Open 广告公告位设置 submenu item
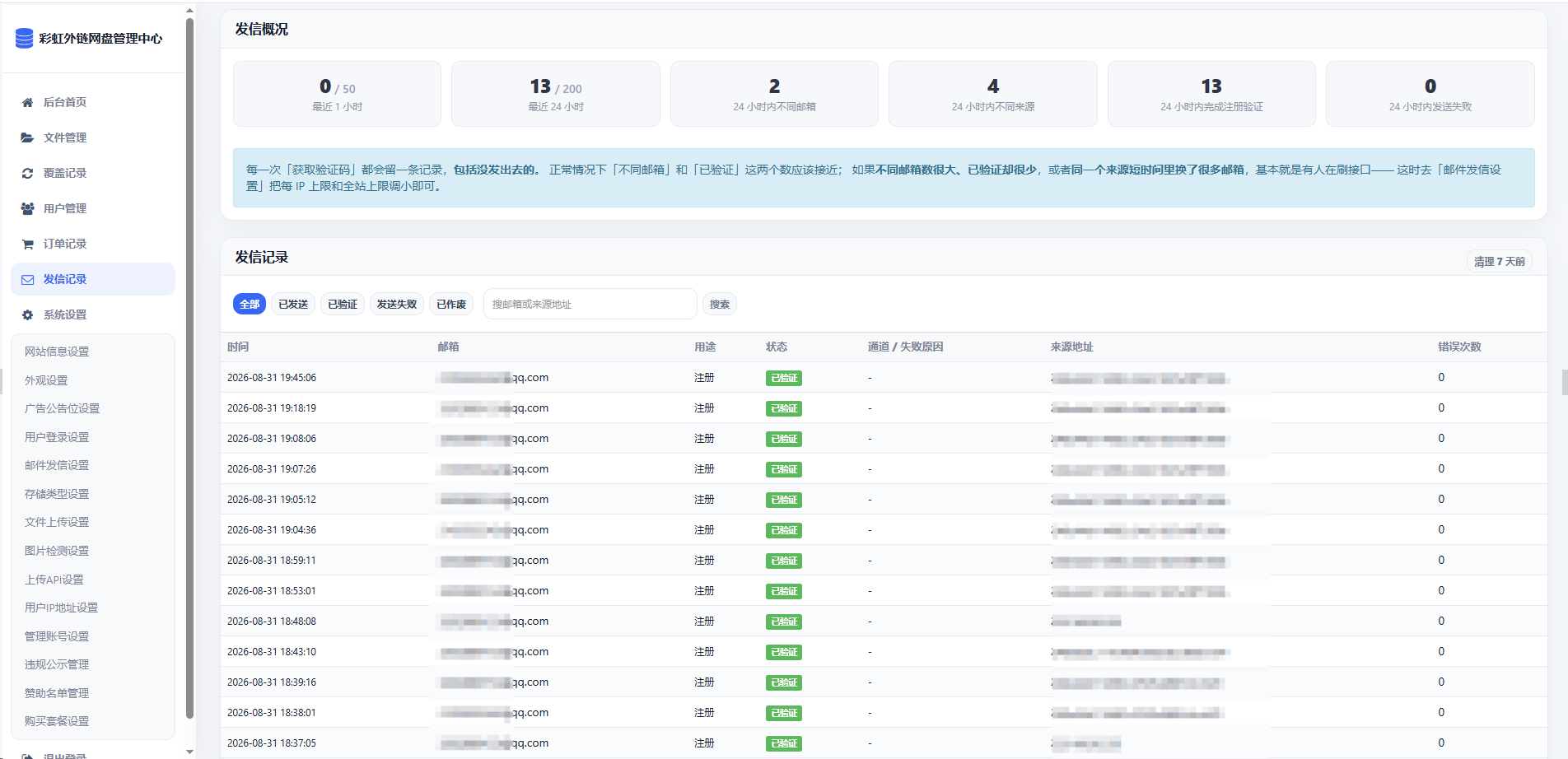The height and width of the screenshot is (759, 1568). pyautogui.click(x=62, y=408)
